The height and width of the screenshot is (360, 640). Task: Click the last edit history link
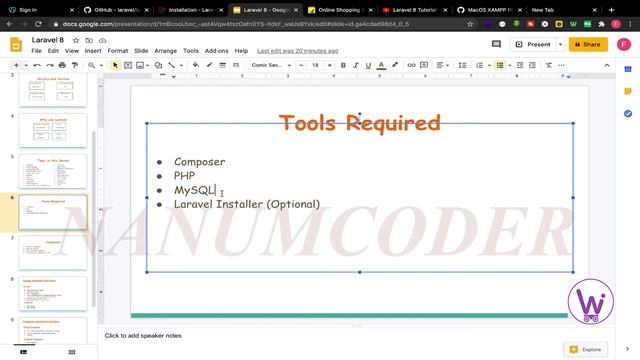298,51
